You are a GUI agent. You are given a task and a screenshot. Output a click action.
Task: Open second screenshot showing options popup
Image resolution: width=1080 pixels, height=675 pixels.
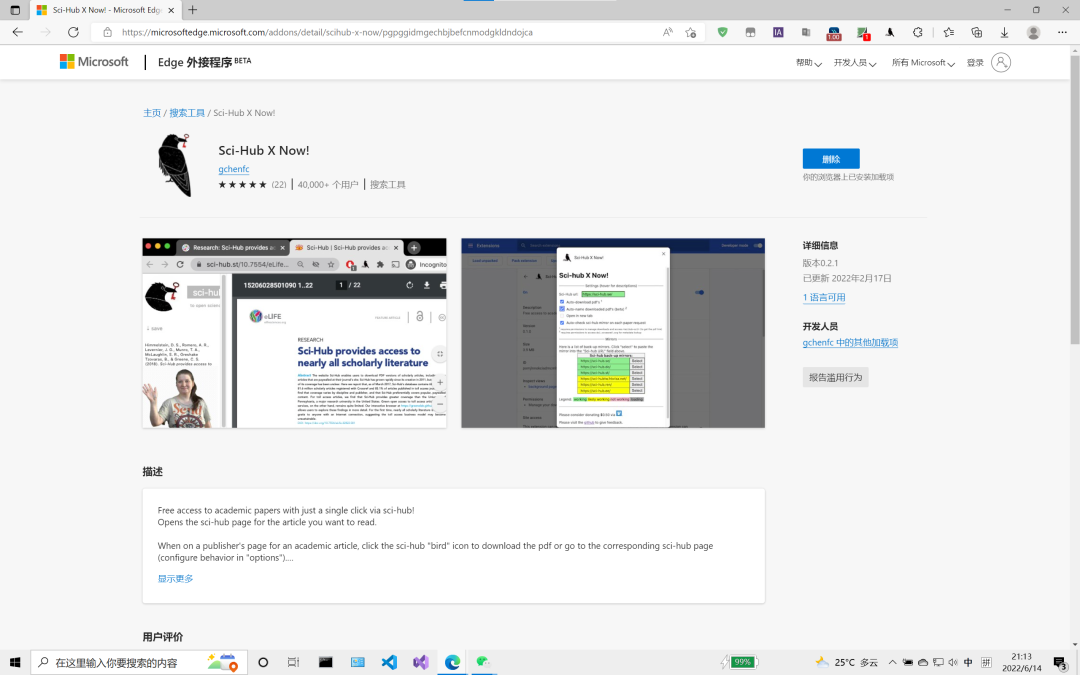click(613, 333)
